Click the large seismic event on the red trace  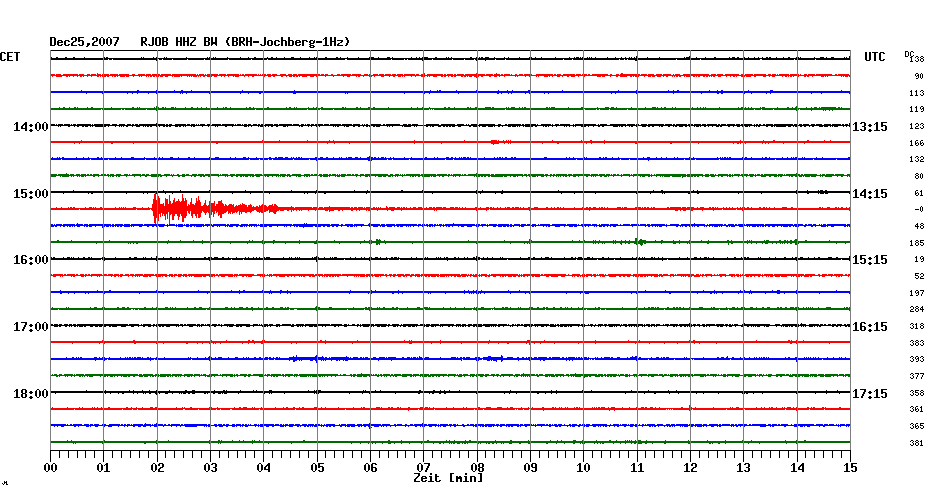point(215,209)
